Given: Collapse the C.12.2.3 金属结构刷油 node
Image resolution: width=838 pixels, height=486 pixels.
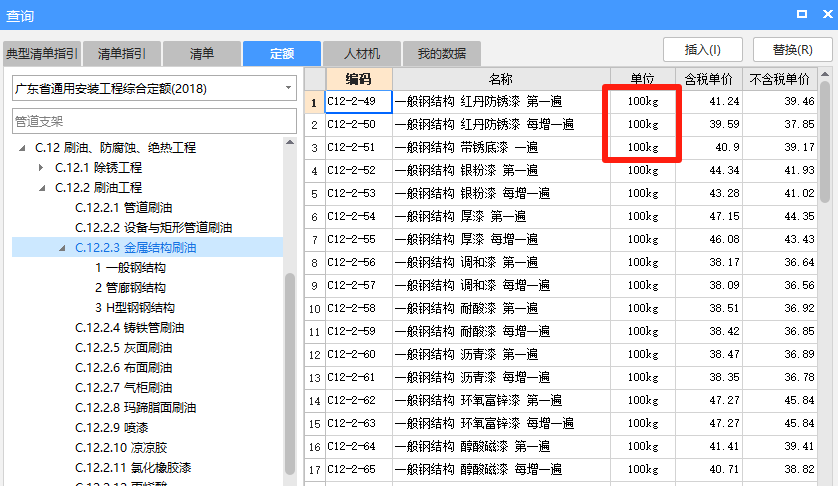Looking at the screenshot, I should (62, 248).
